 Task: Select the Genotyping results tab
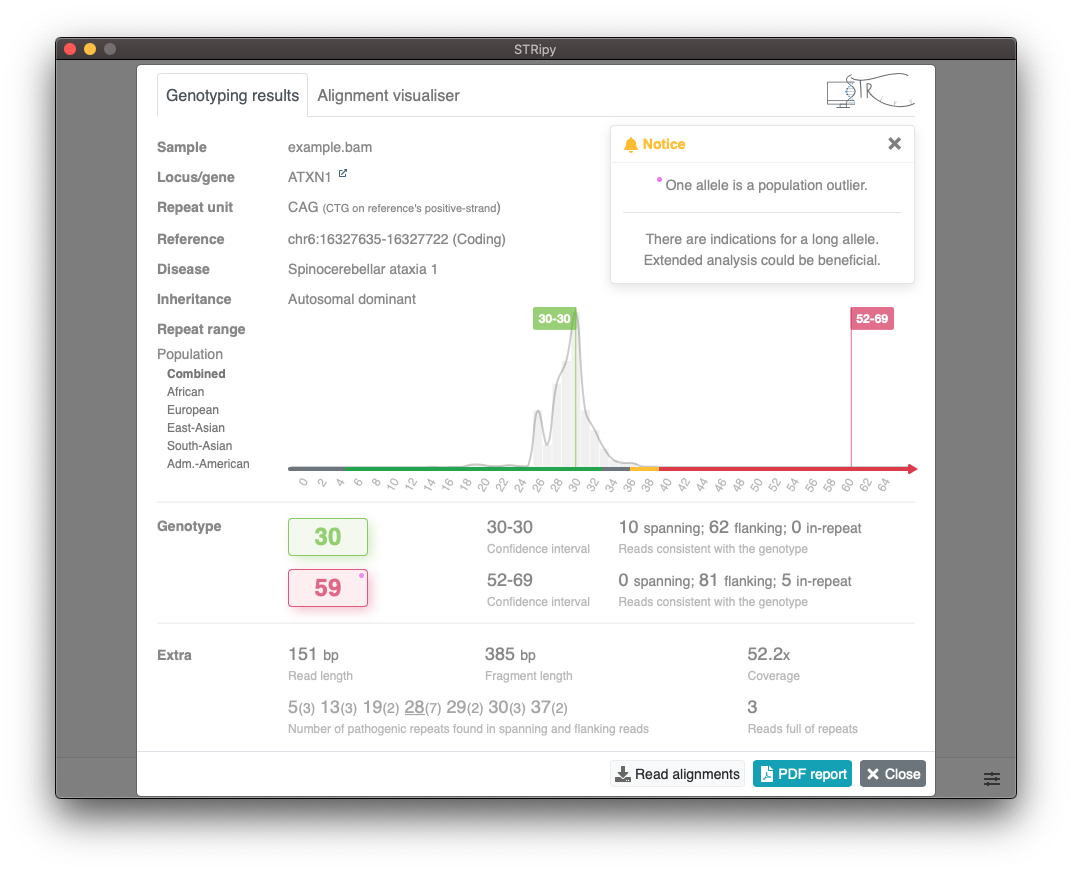(x=232, y=96)
